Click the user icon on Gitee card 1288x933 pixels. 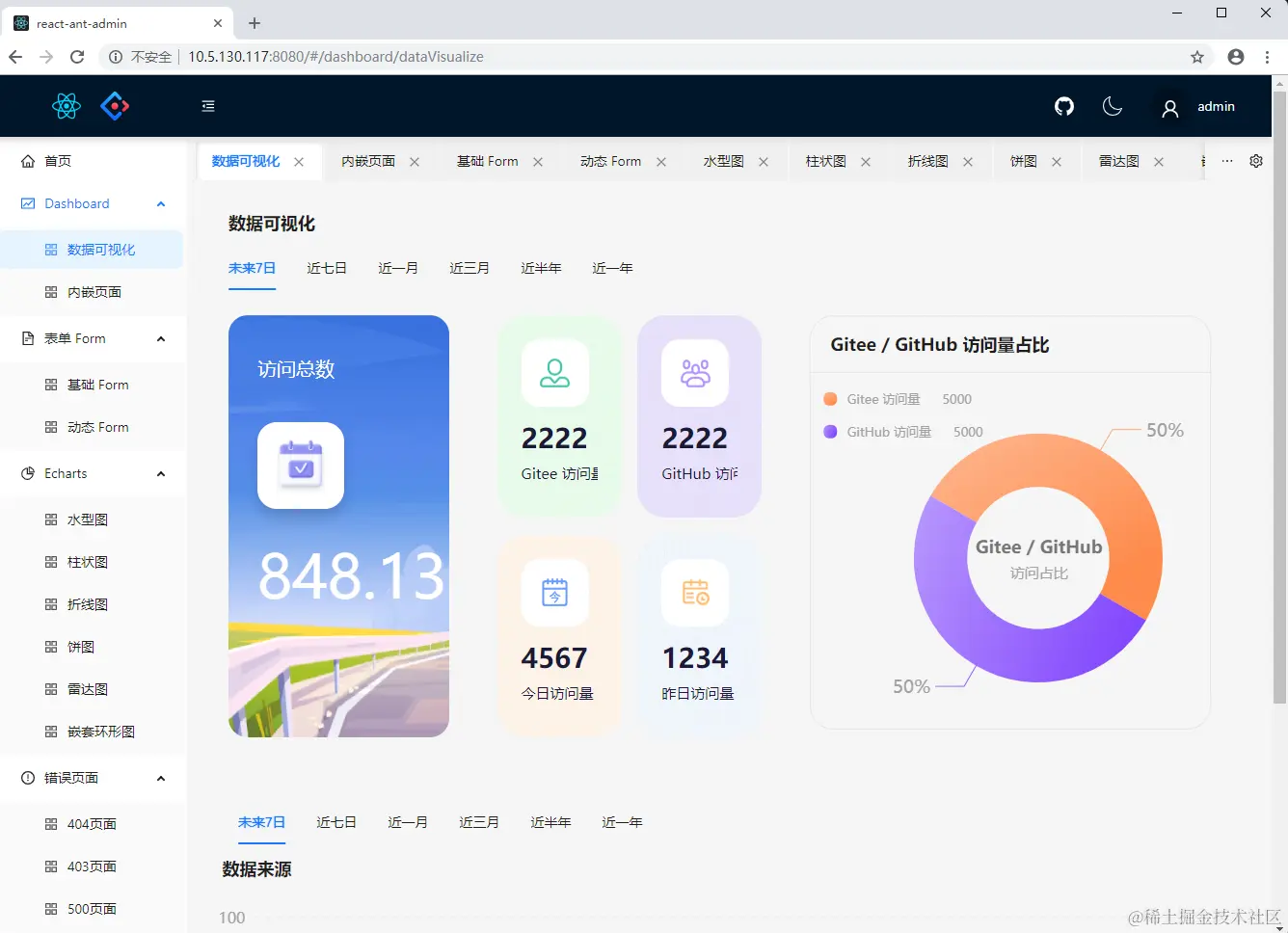coord(555,373)
